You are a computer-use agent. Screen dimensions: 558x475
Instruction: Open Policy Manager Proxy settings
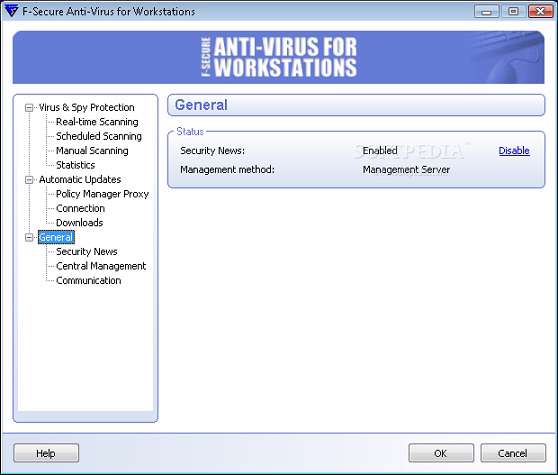(x=102, y=194)
